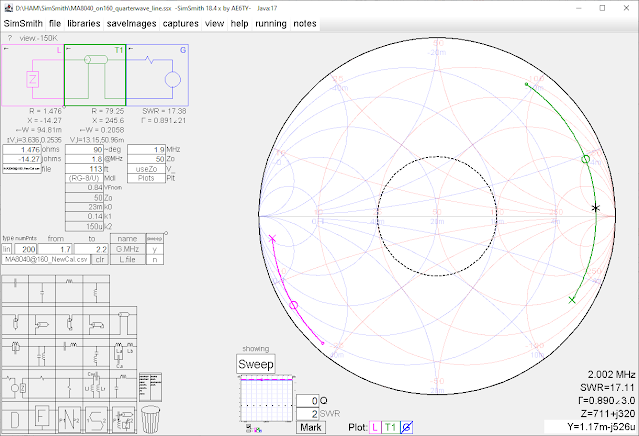The image size is (639, 436).
Task: Click the Mark button
Action: click(311, 427)
